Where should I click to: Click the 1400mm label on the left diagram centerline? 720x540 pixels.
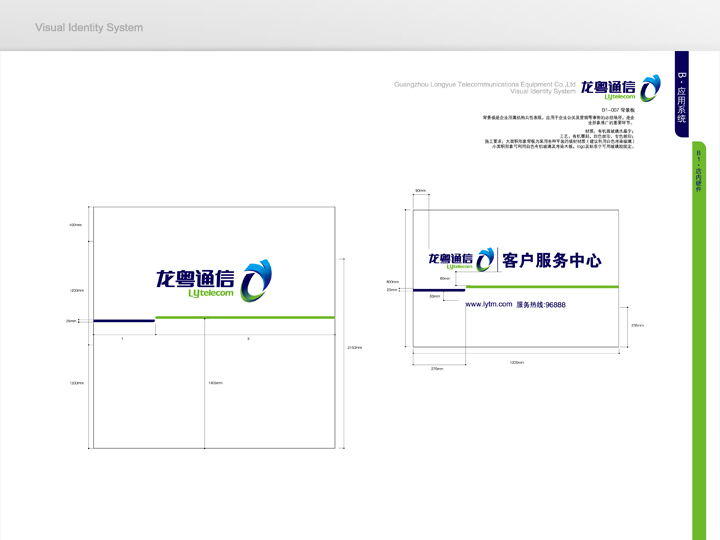[x=215, y=383]
